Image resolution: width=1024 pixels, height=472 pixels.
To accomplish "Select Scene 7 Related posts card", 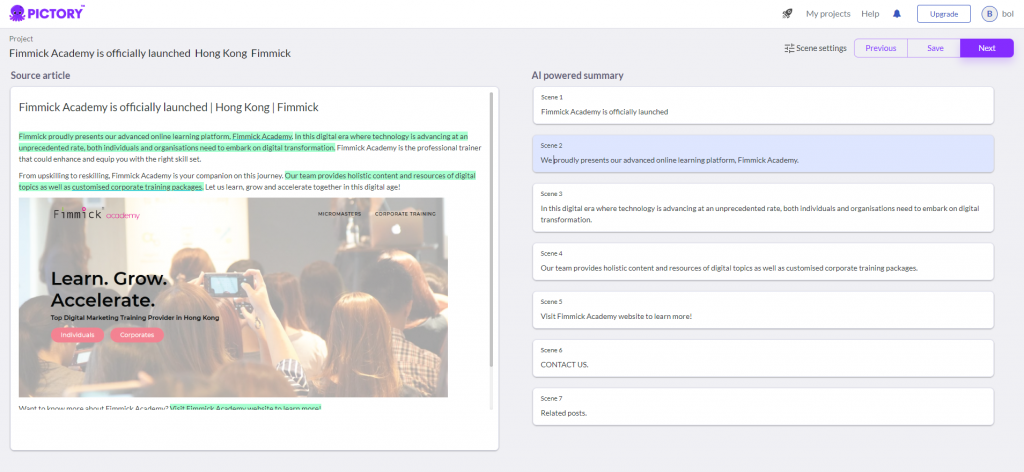I will click(763, 407).
